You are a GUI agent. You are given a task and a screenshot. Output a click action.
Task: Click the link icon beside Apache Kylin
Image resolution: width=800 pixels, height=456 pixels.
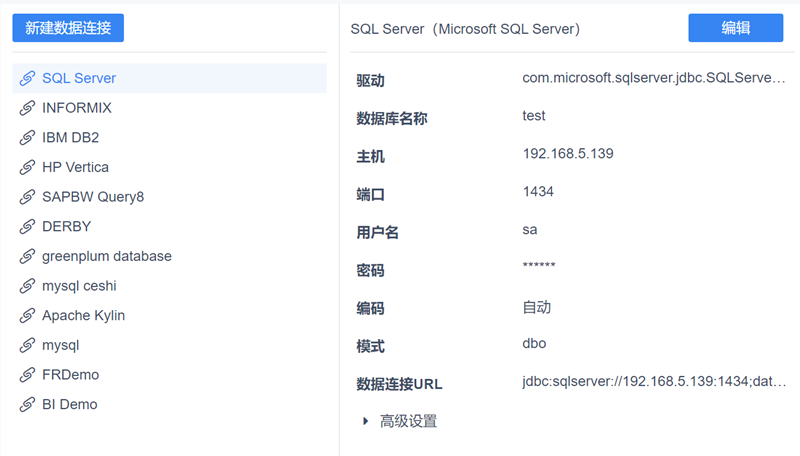click(x=27, y=316)
